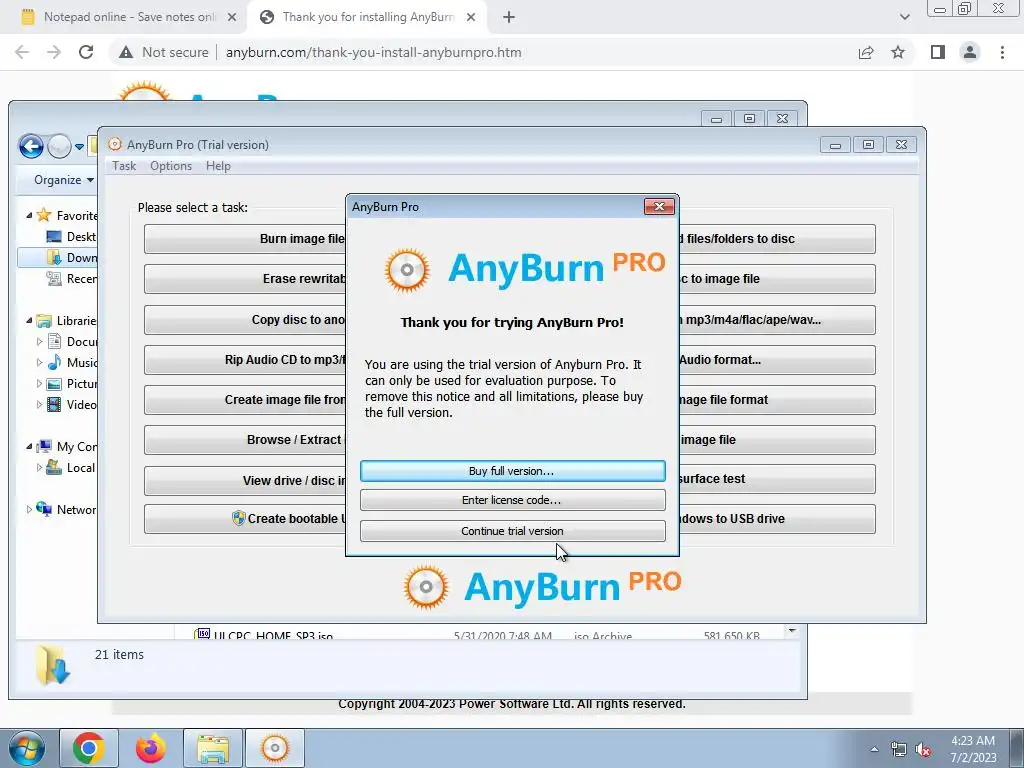Click Copy disc to another disc button
Image resolution: width=1024 pixels, height=768 pixels.
point(245,320)
